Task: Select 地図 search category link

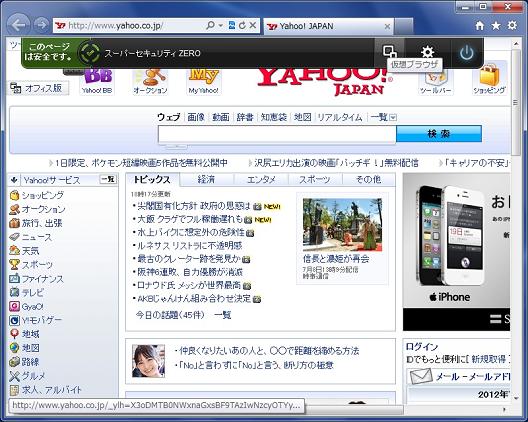Action: coord(302,117)
